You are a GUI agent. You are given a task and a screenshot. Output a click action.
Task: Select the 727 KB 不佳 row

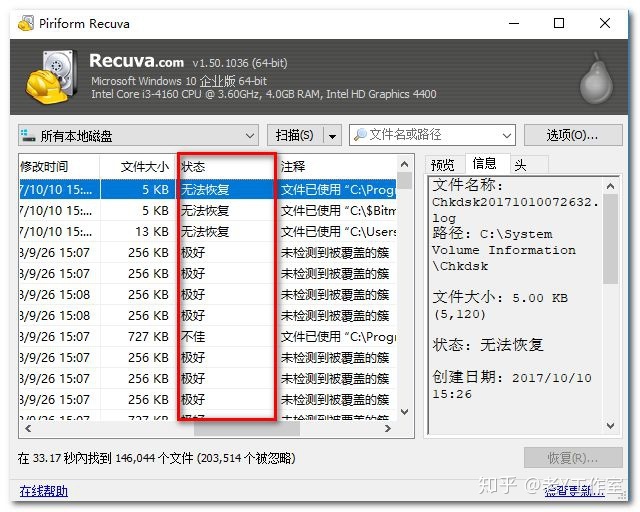[208, 336]
